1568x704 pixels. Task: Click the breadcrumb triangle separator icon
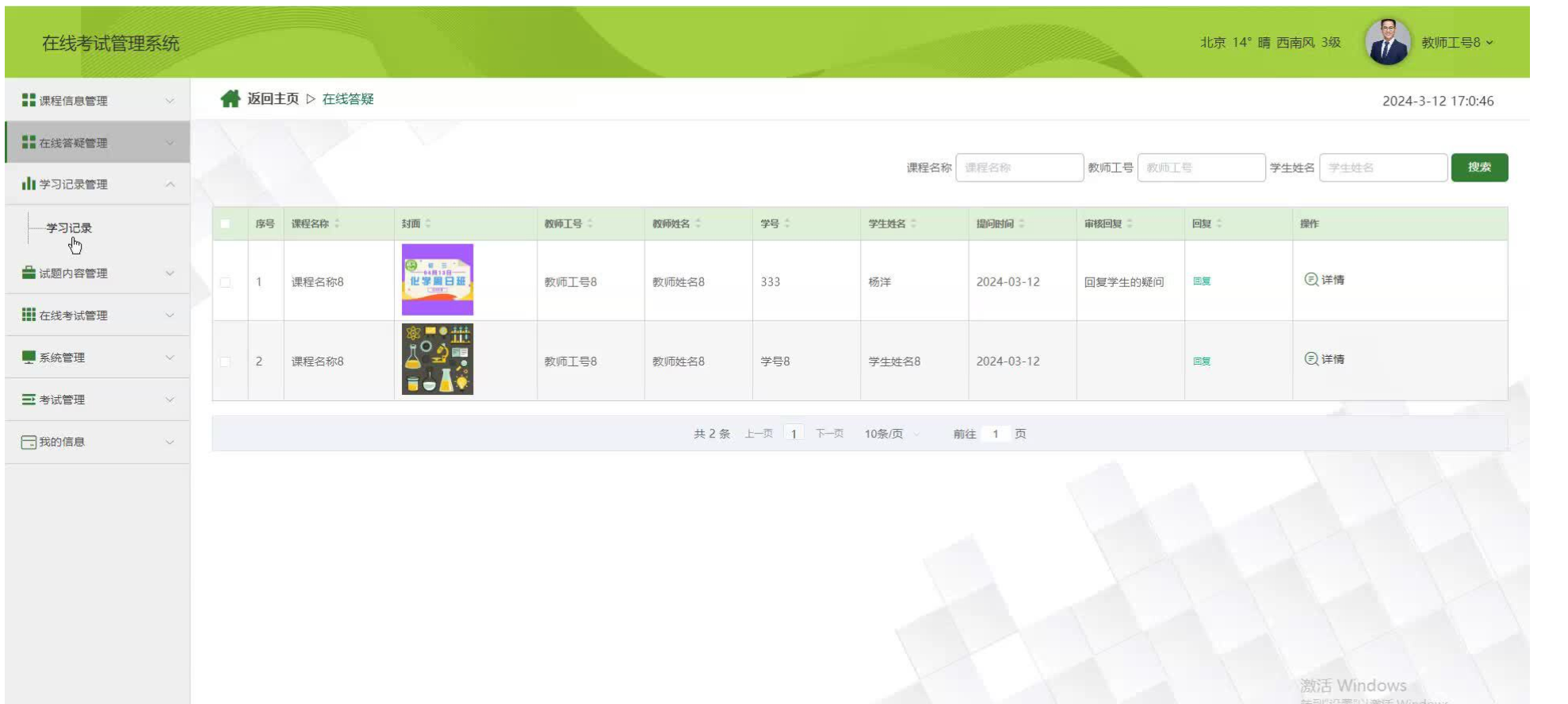[311, 98]
